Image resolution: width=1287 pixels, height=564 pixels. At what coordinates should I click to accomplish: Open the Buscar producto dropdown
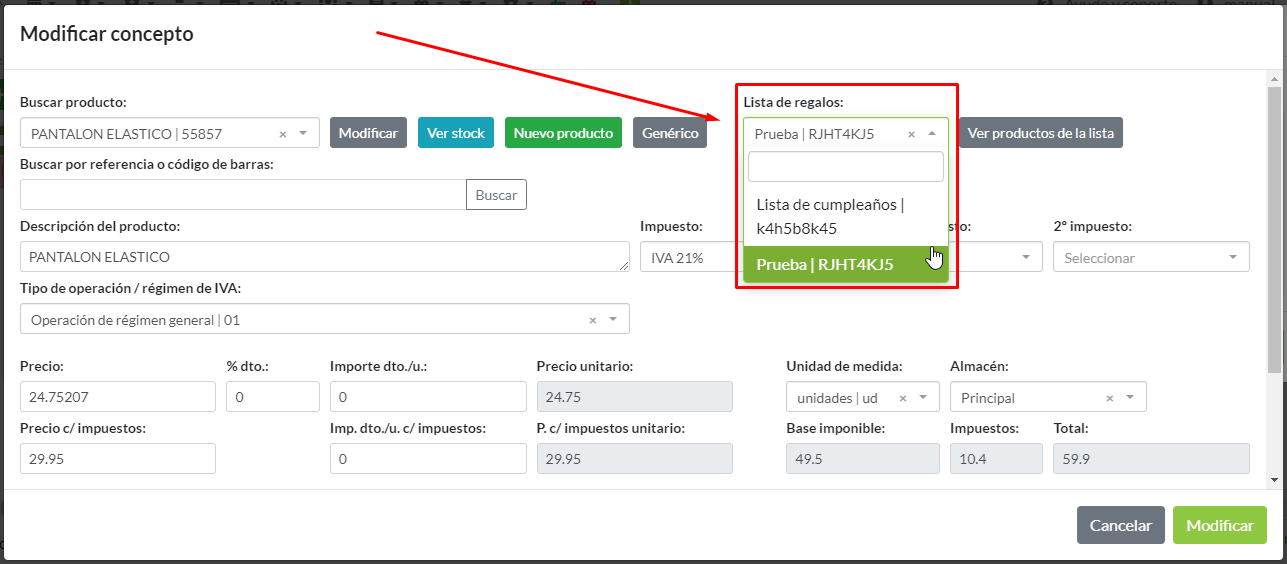click(x=303, y=133)
